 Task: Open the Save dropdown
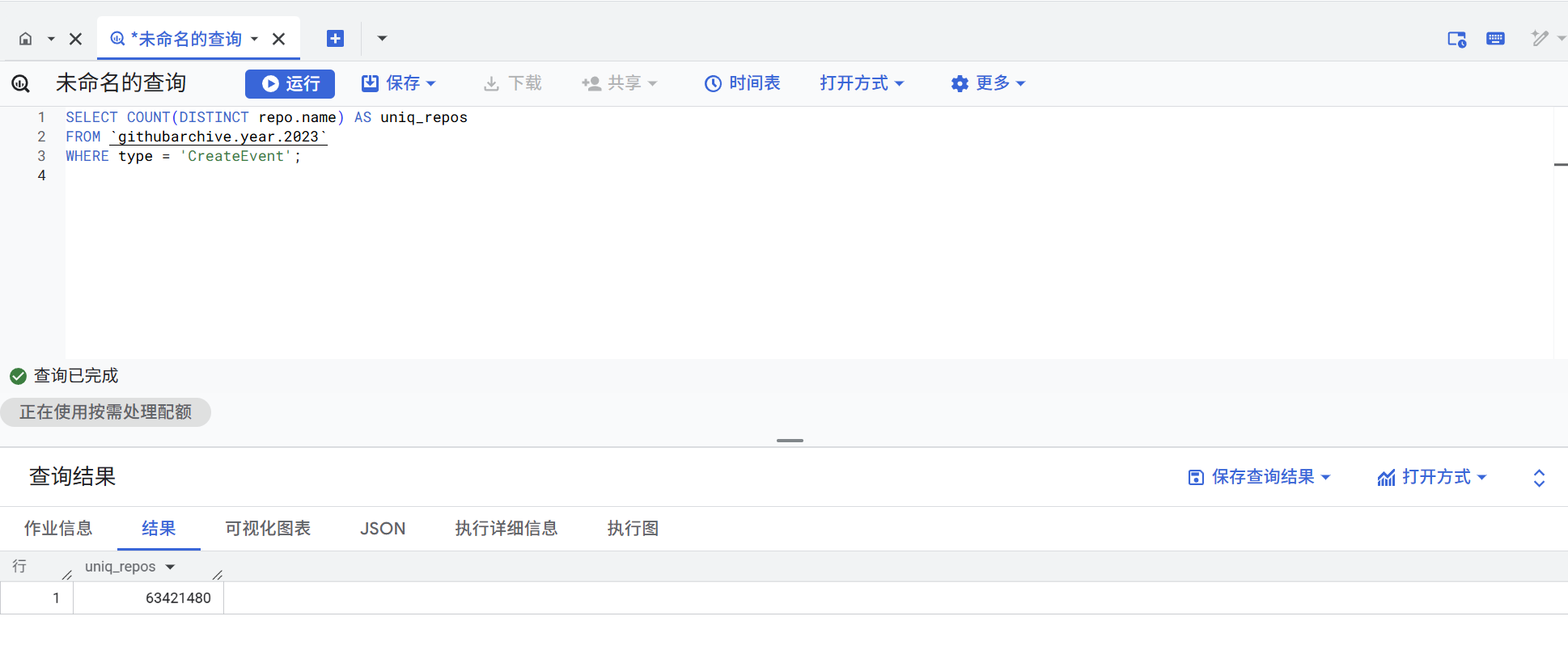tap(399, 83)
